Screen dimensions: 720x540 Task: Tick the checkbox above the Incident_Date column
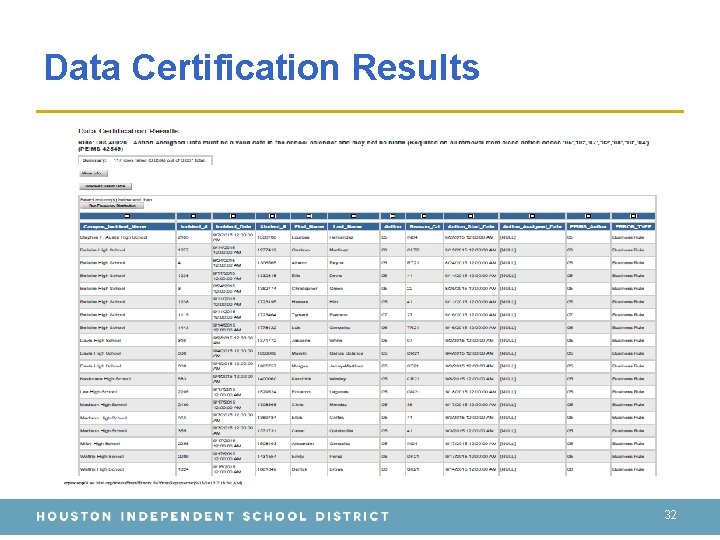[233, 216]
